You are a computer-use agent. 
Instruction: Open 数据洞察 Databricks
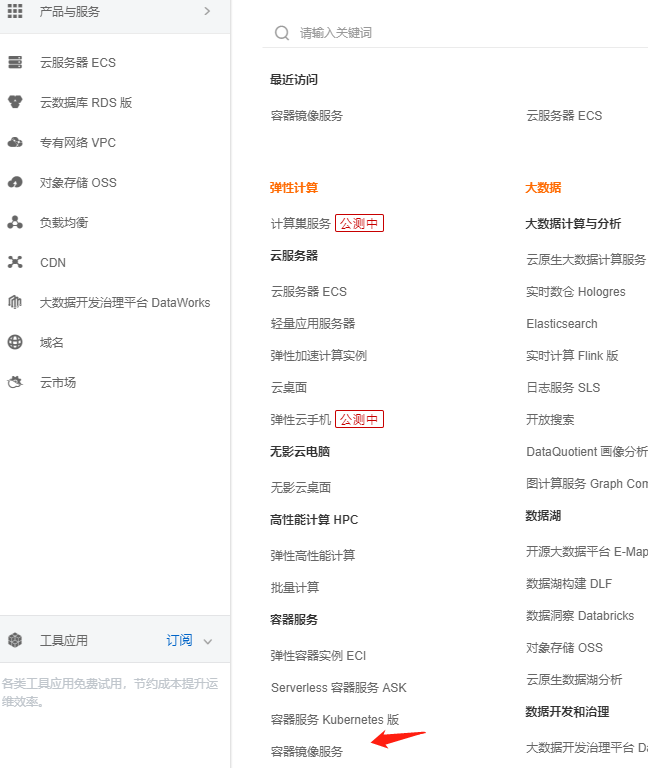tap(580, 616)
